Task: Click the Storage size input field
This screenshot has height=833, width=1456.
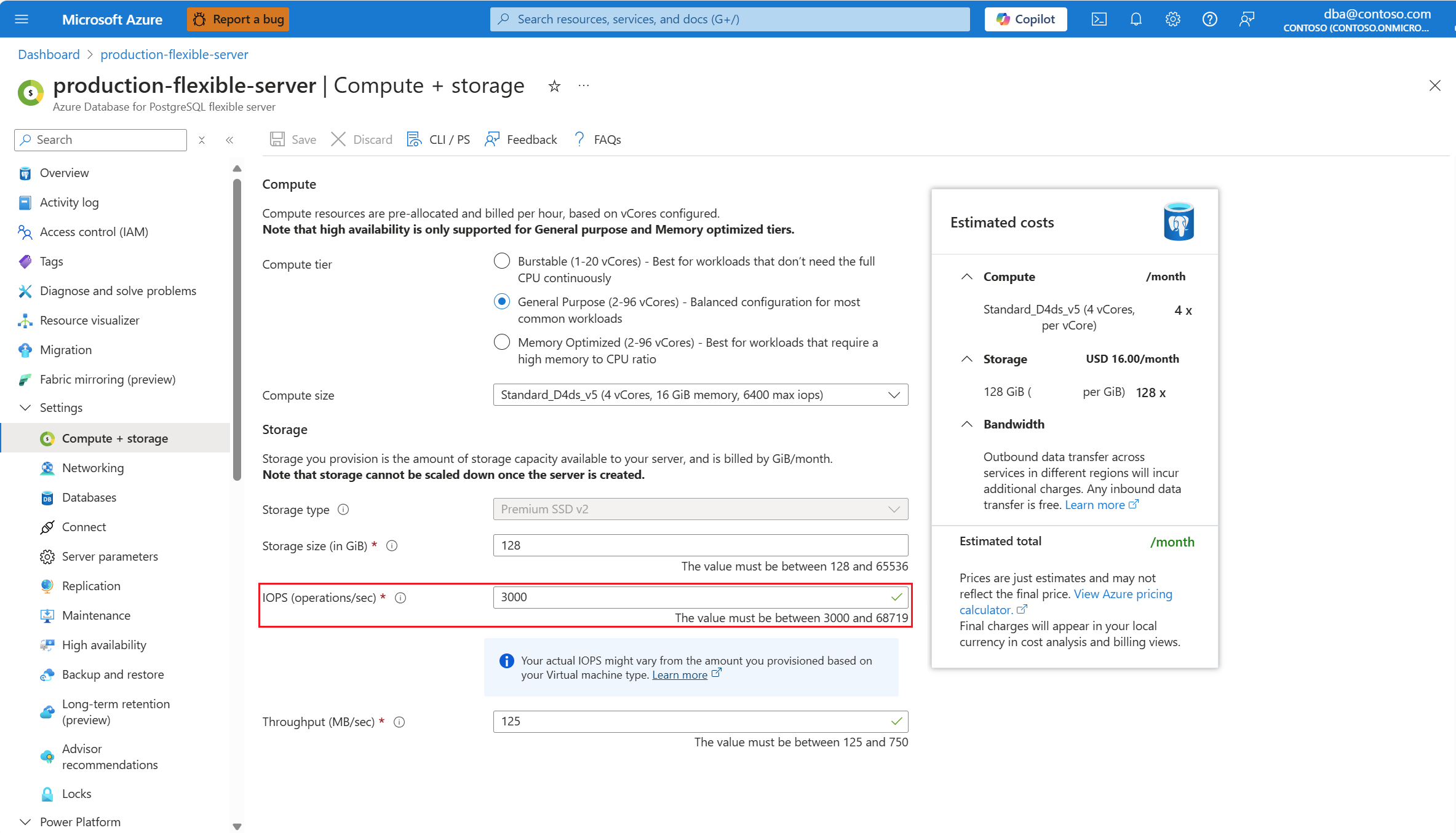Action: pyautogui.click(x=700, y=545)
